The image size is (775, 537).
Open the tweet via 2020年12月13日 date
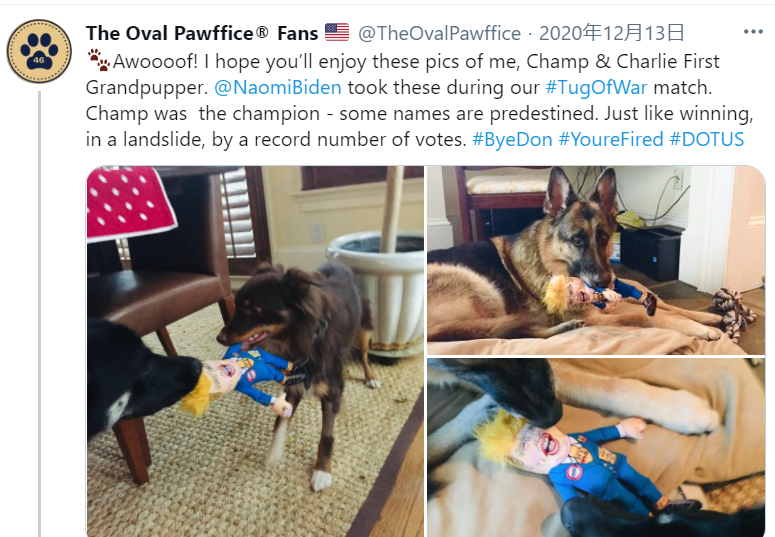611,33
